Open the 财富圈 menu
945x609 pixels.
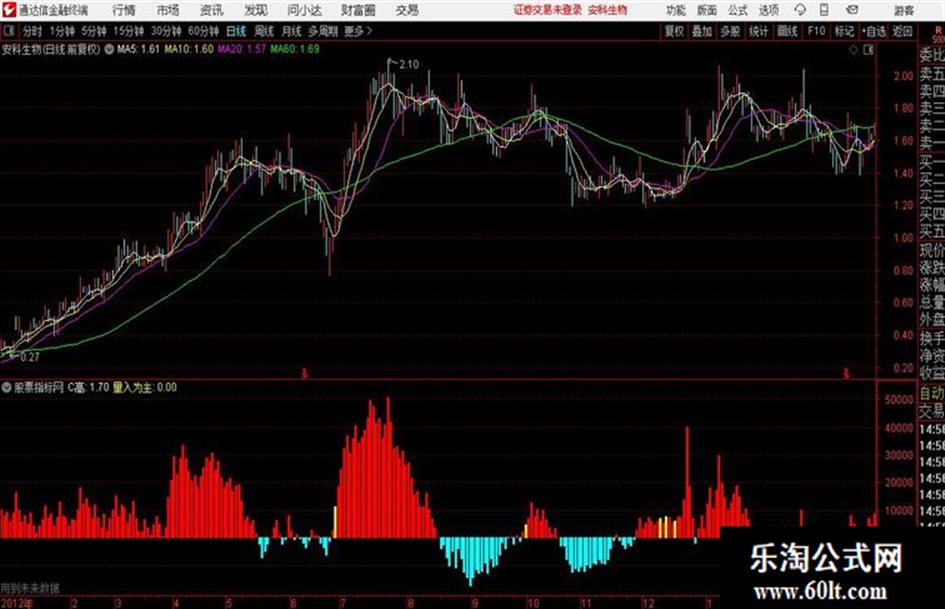(x=358, y=10)
